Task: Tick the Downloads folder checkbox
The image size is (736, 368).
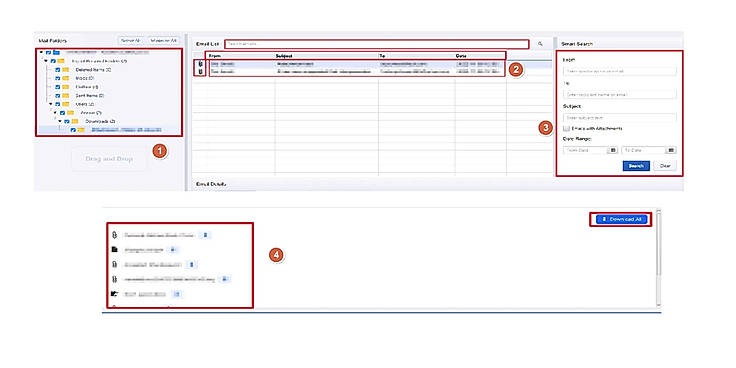Action: pyautogui.click(x=67, y=121)
